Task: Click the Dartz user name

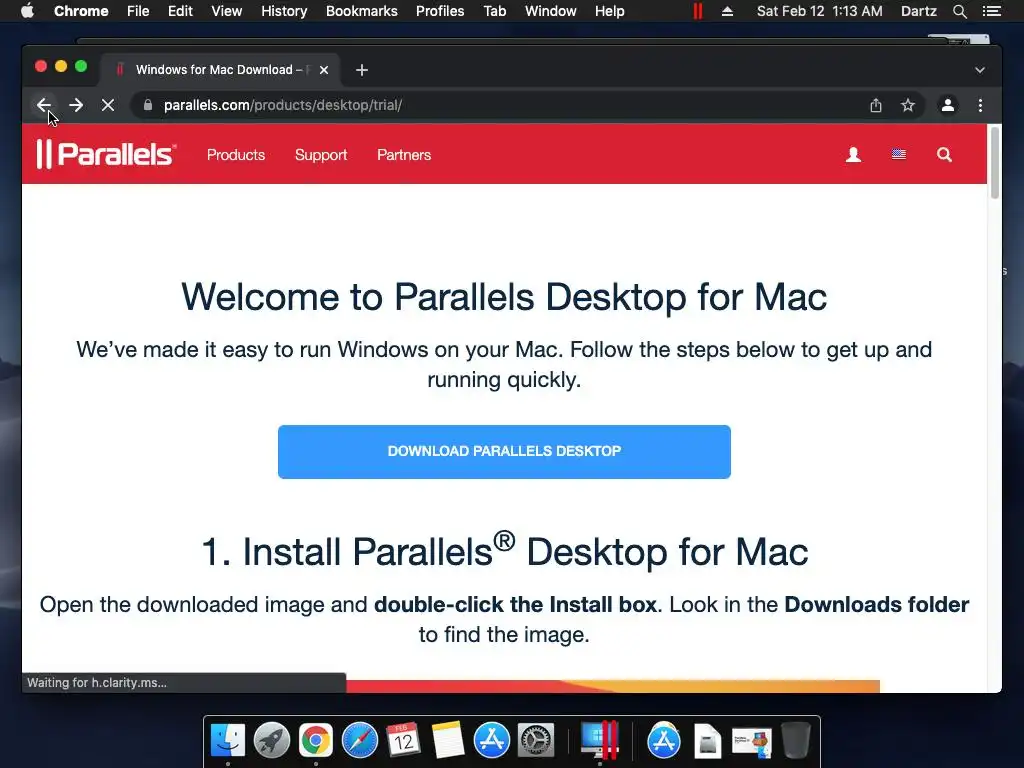Action: 918,11
